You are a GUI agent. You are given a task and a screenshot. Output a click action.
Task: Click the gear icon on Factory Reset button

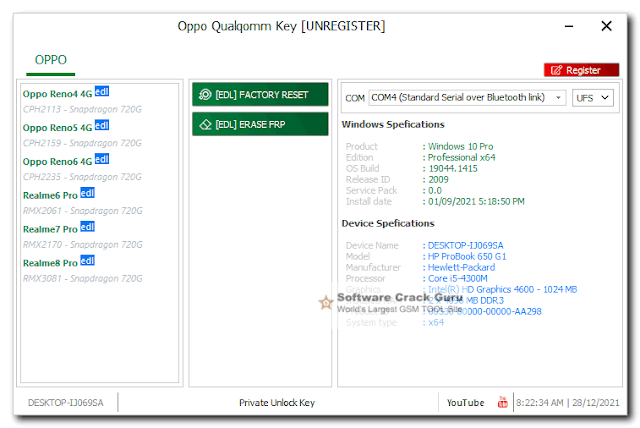(205, 95)
